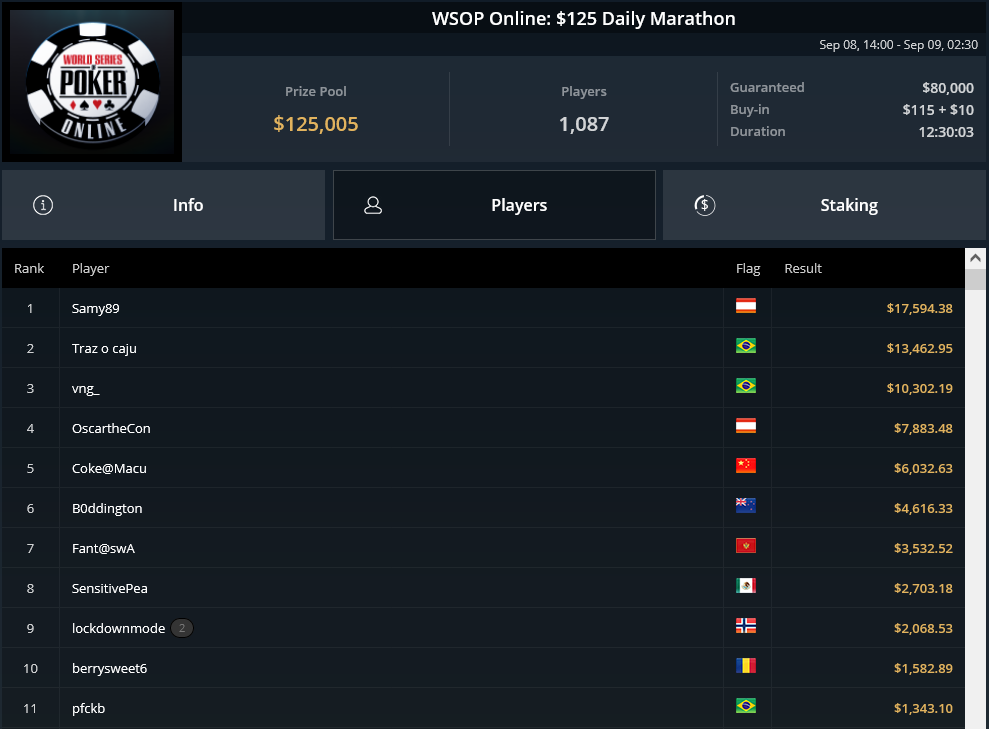Click the result $1,343.10
This screenshot has width=989, height=729.
coord(923,708)
